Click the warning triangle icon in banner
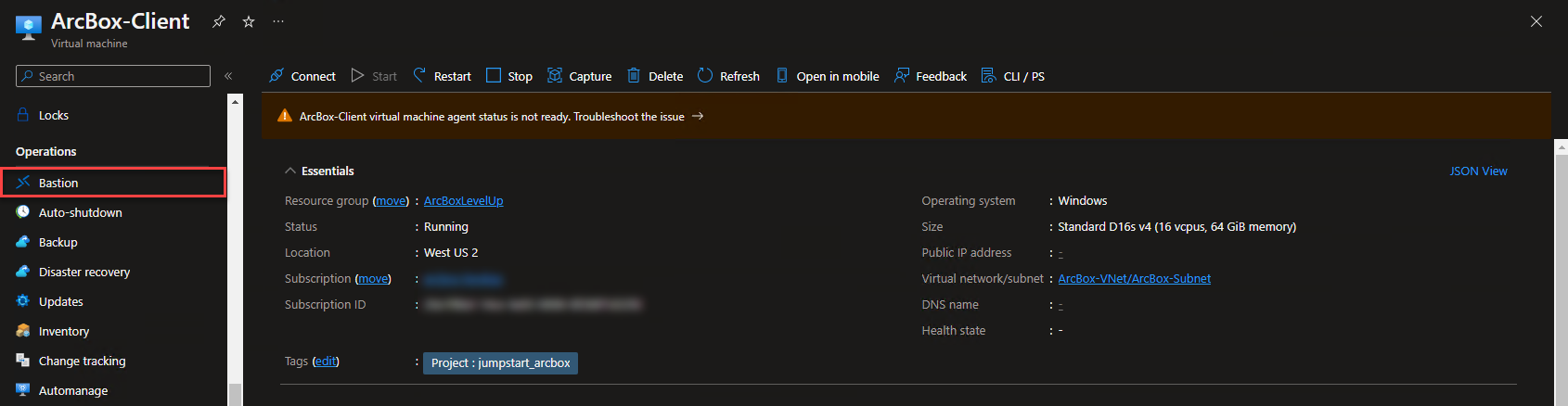This screenshot has height=406, width=1568. [285, 116]
